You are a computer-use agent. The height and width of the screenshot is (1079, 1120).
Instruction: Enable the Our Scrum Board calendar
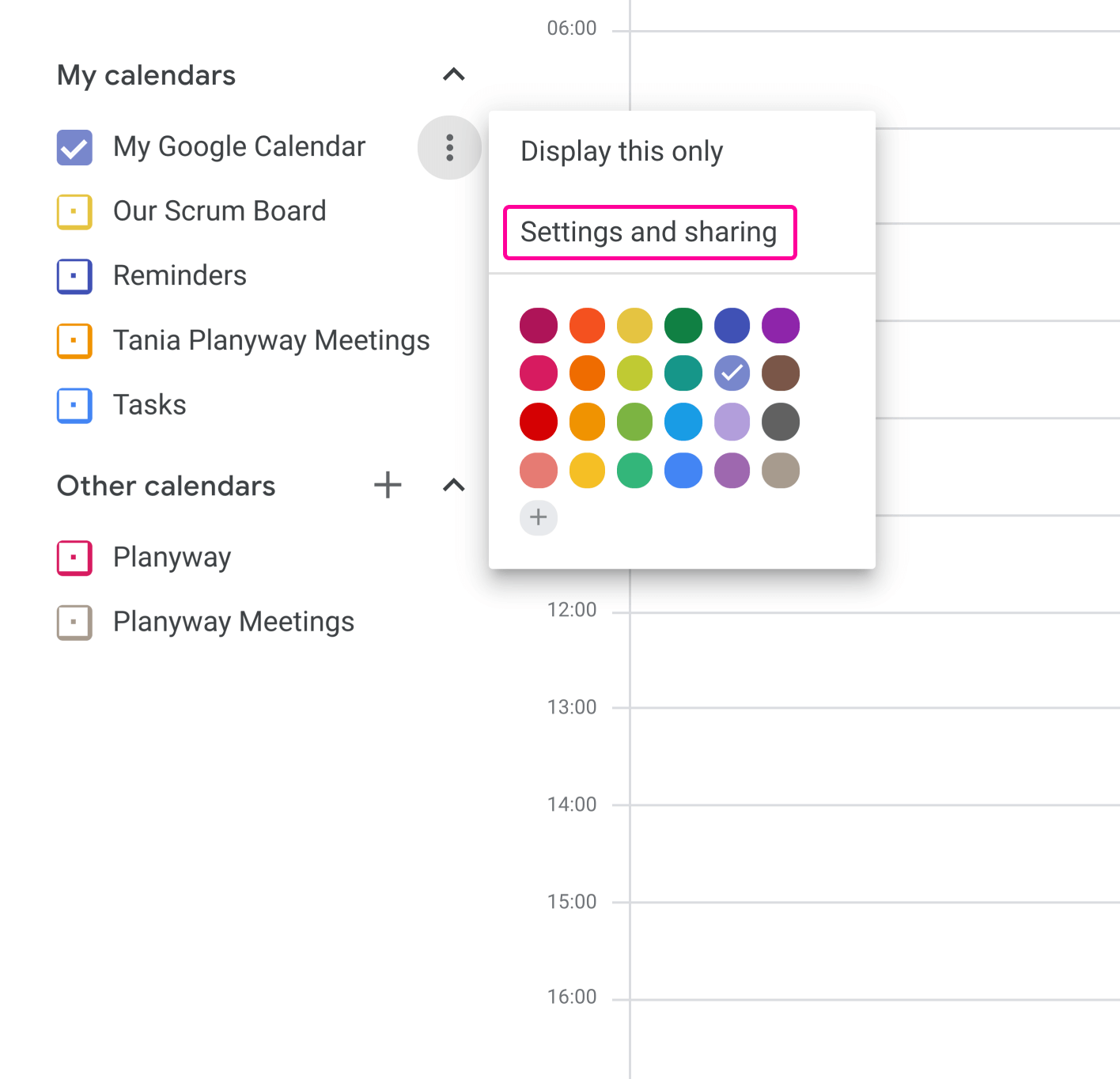[x=74, y=211]
